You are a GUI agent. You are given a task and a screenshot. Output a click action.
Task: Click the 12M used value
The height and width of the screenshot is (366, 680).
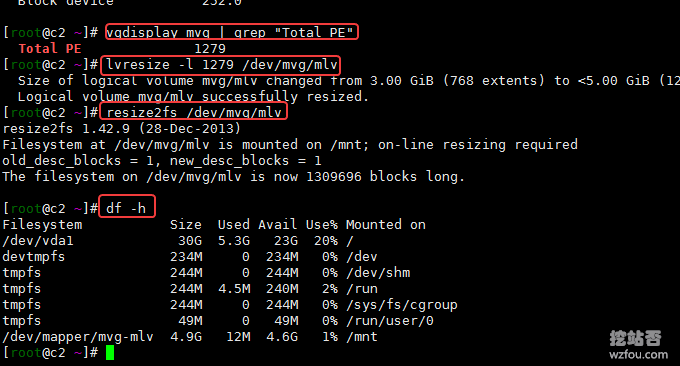tap(238, 337)
